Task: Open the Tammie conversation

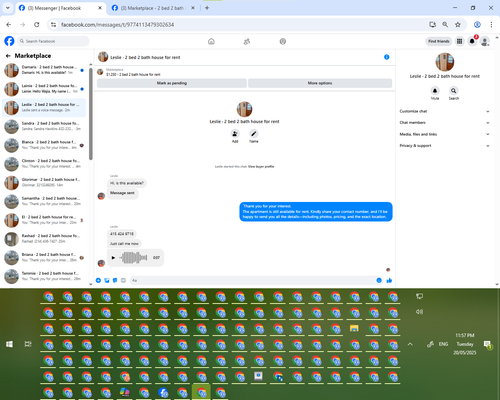Action: [x=44, y=276]
